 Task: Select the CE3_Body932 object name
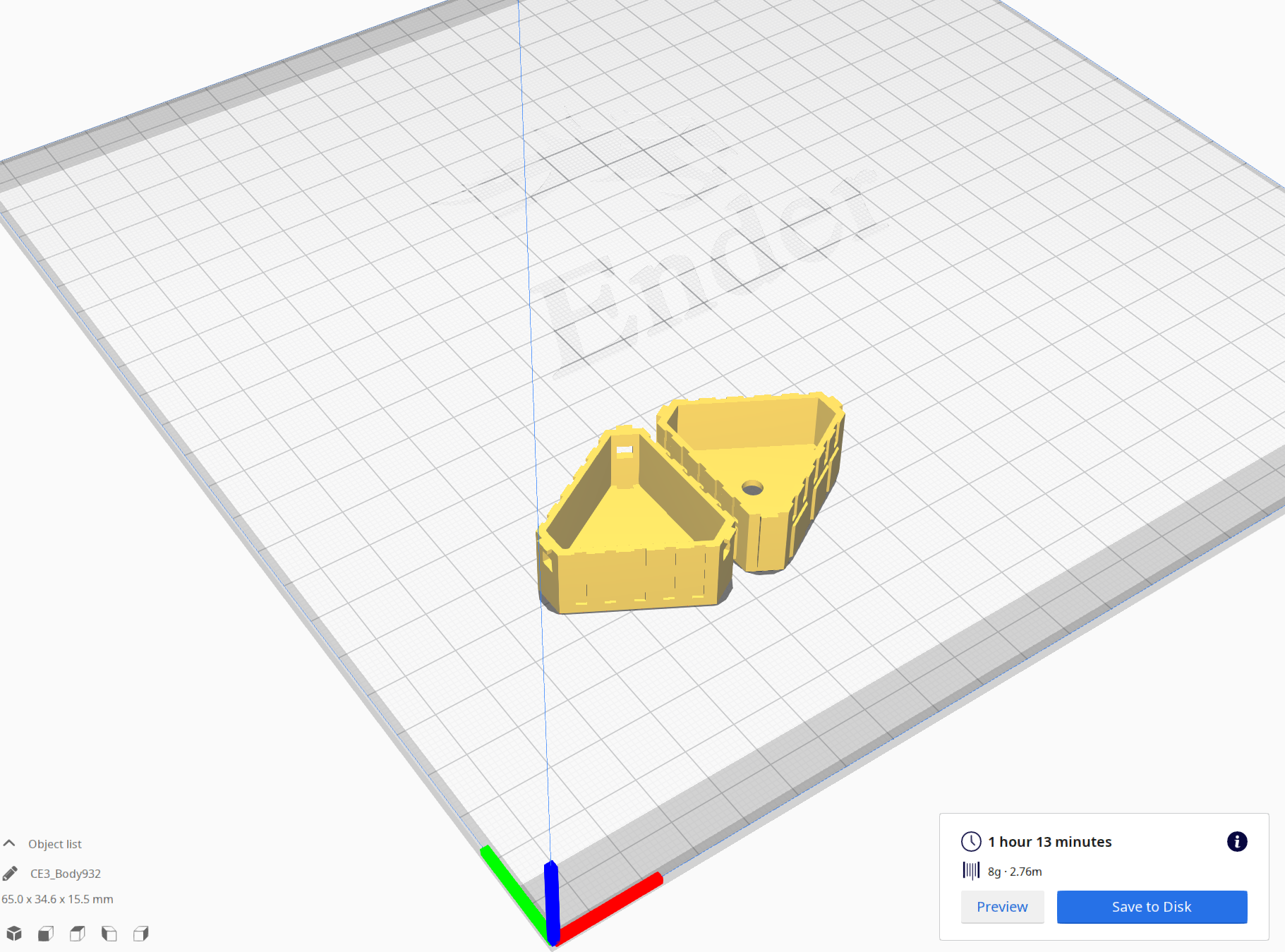pos(66,874)
